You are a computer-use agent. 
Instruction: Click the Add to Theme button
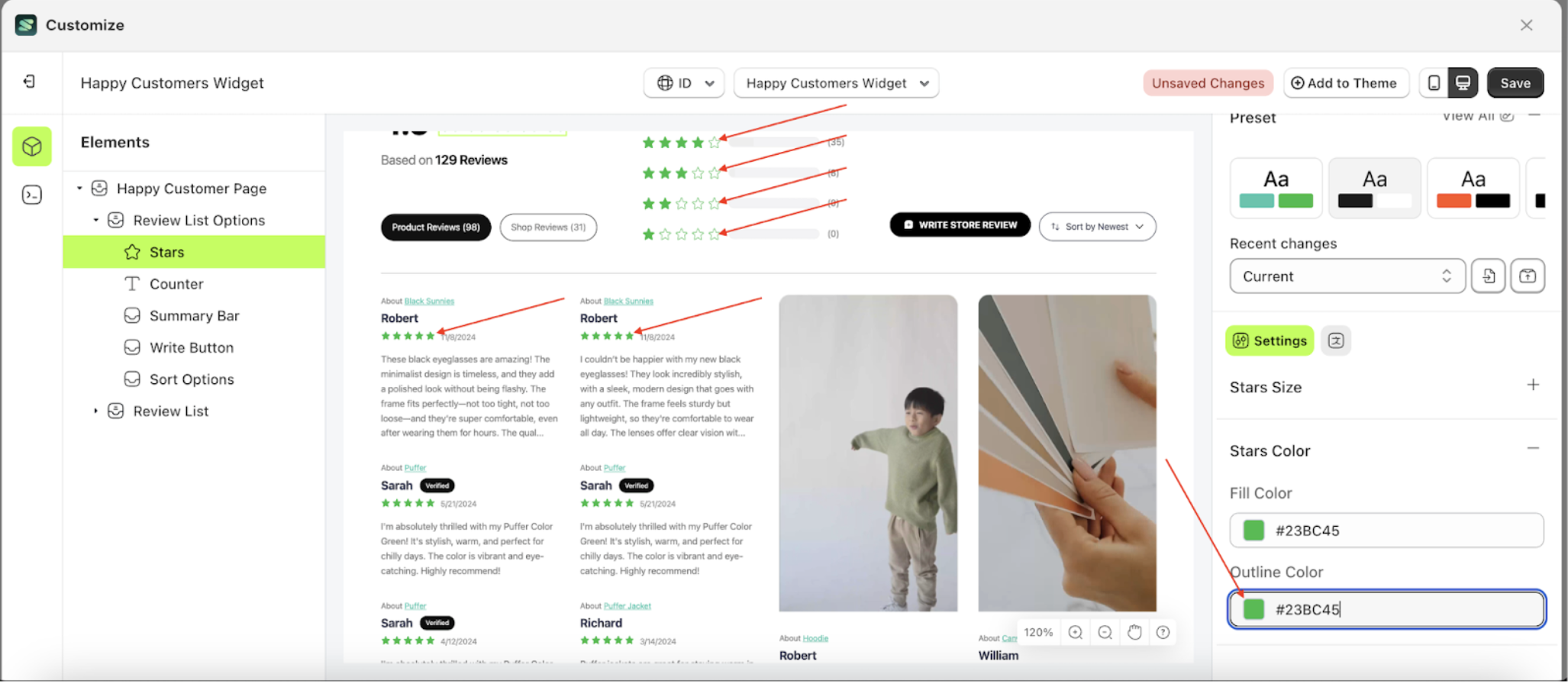tap(1344, 83)
